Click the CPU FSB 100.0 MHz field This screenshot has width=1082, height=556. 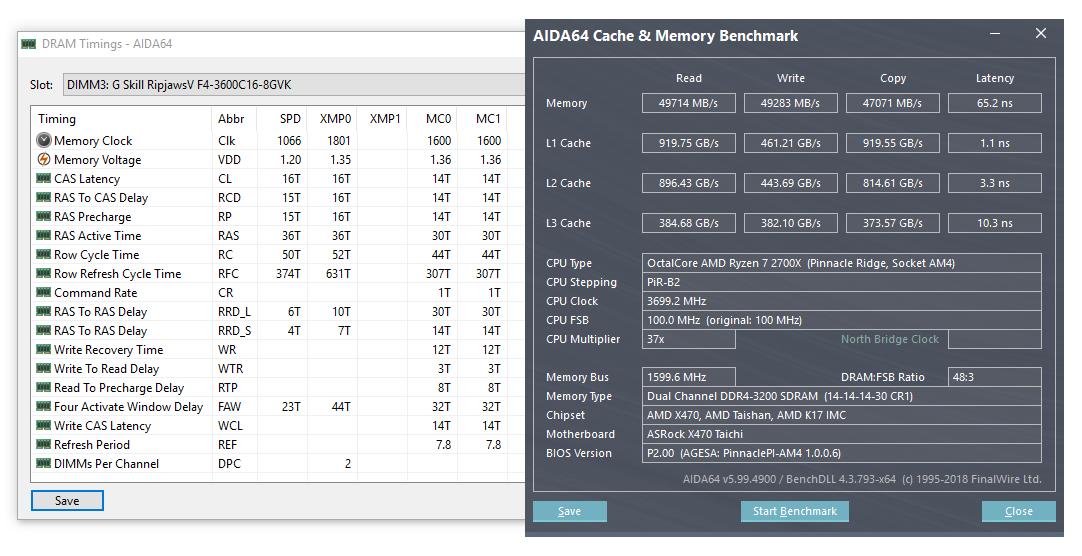click(842, 320)
